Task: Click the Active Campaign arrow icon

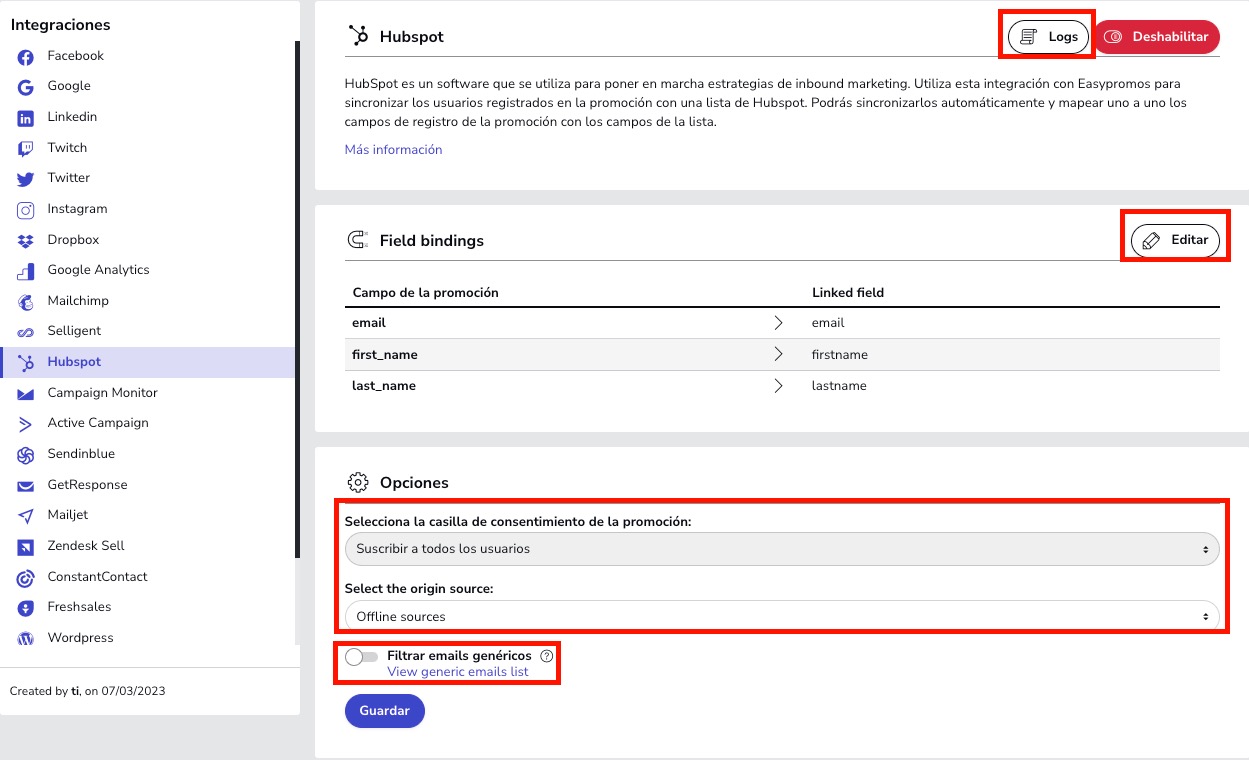Action: coord(26,424)
